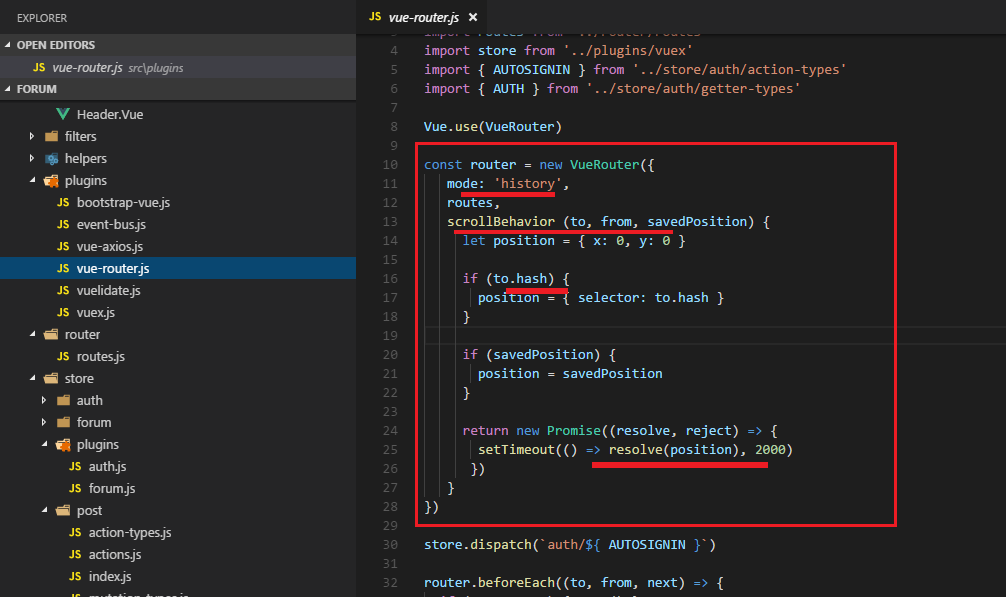Click line number 10 in gutter
This screenshot has height=597, width=1006.
(390, 165)
